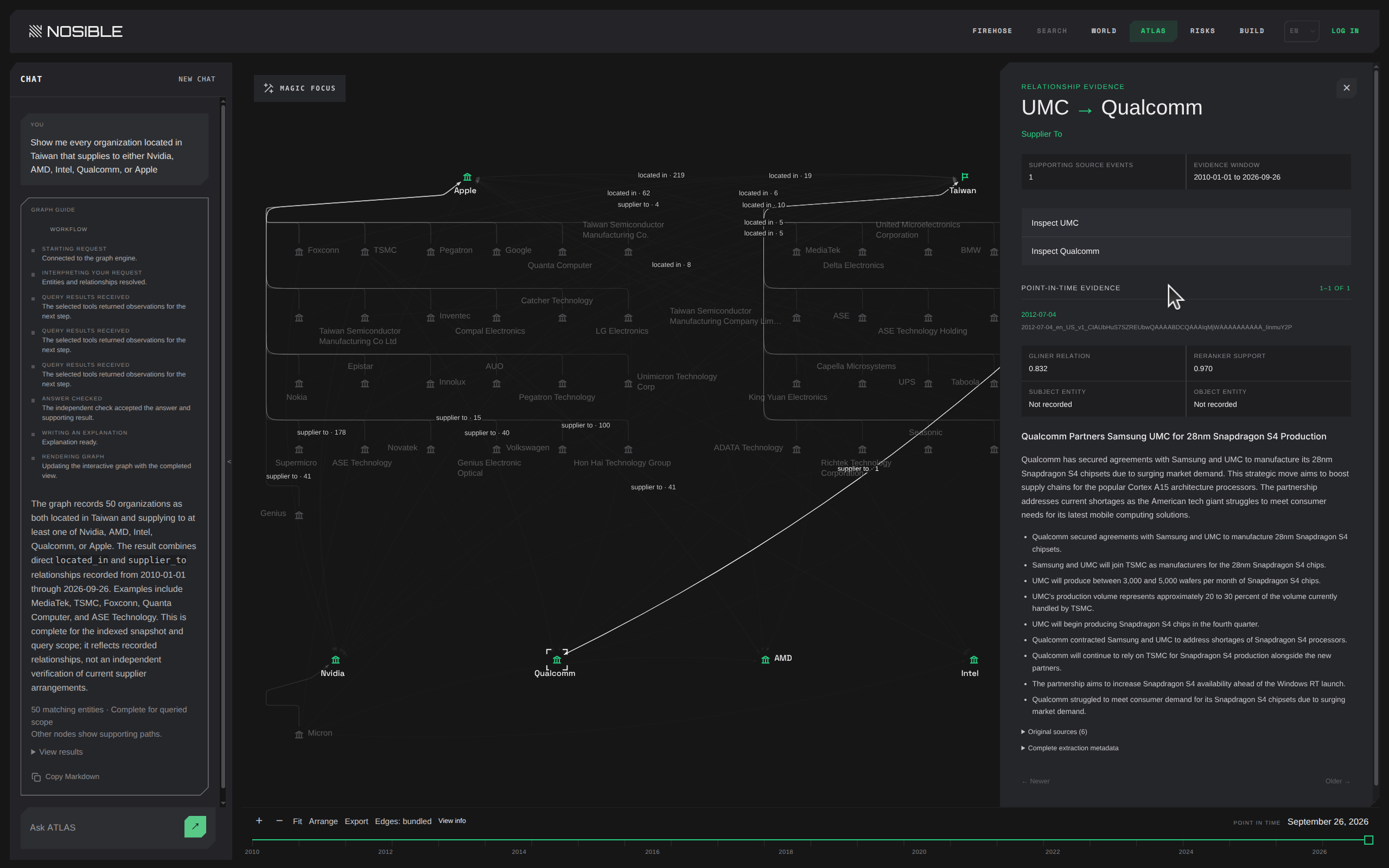Click the Atlas tab
Viewport: 1389px width, 868px height.
[1153, 31]
